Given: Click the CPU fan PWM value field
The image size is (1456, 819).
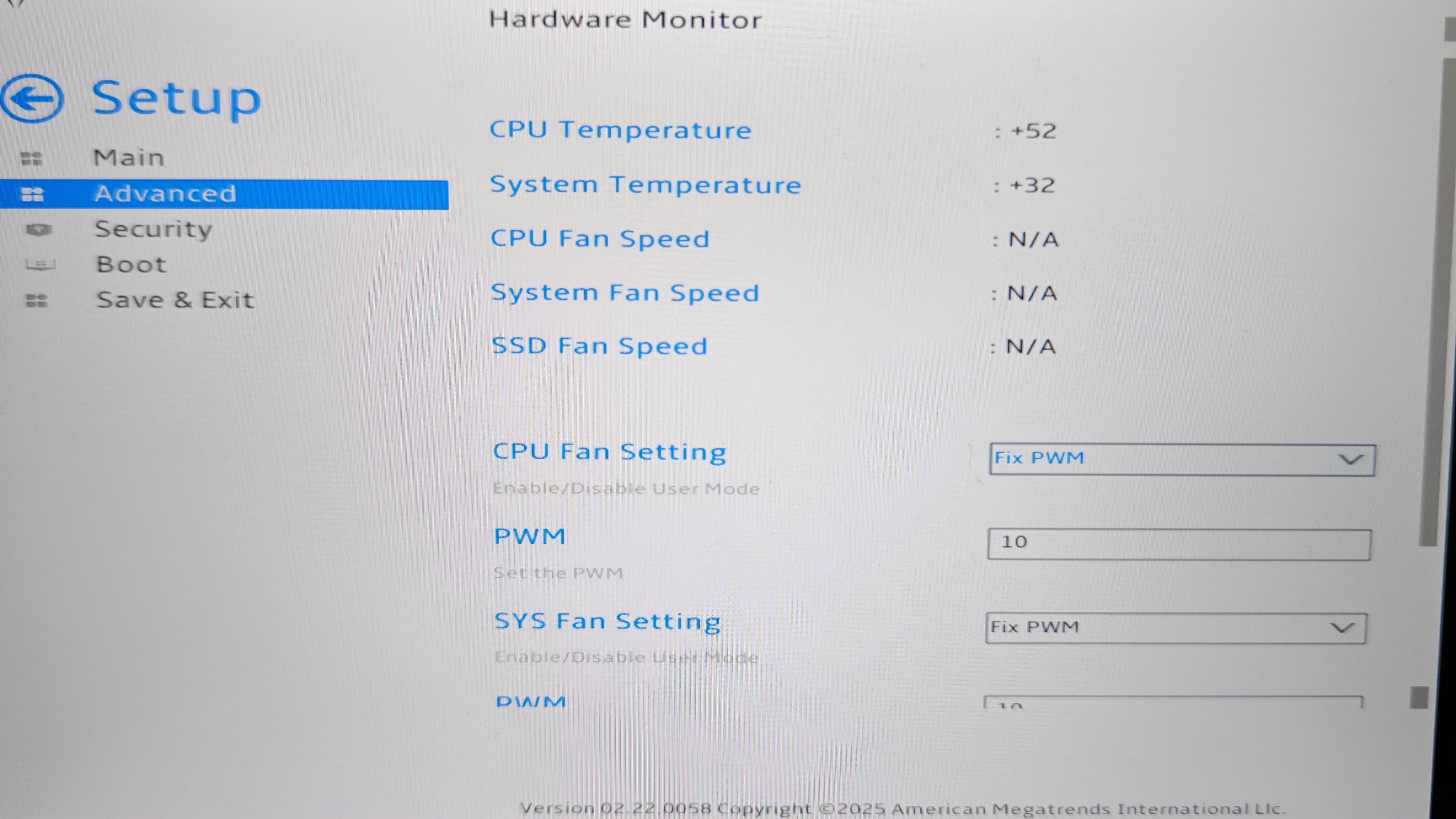Looking at the screenshot, I should 1179,544.
